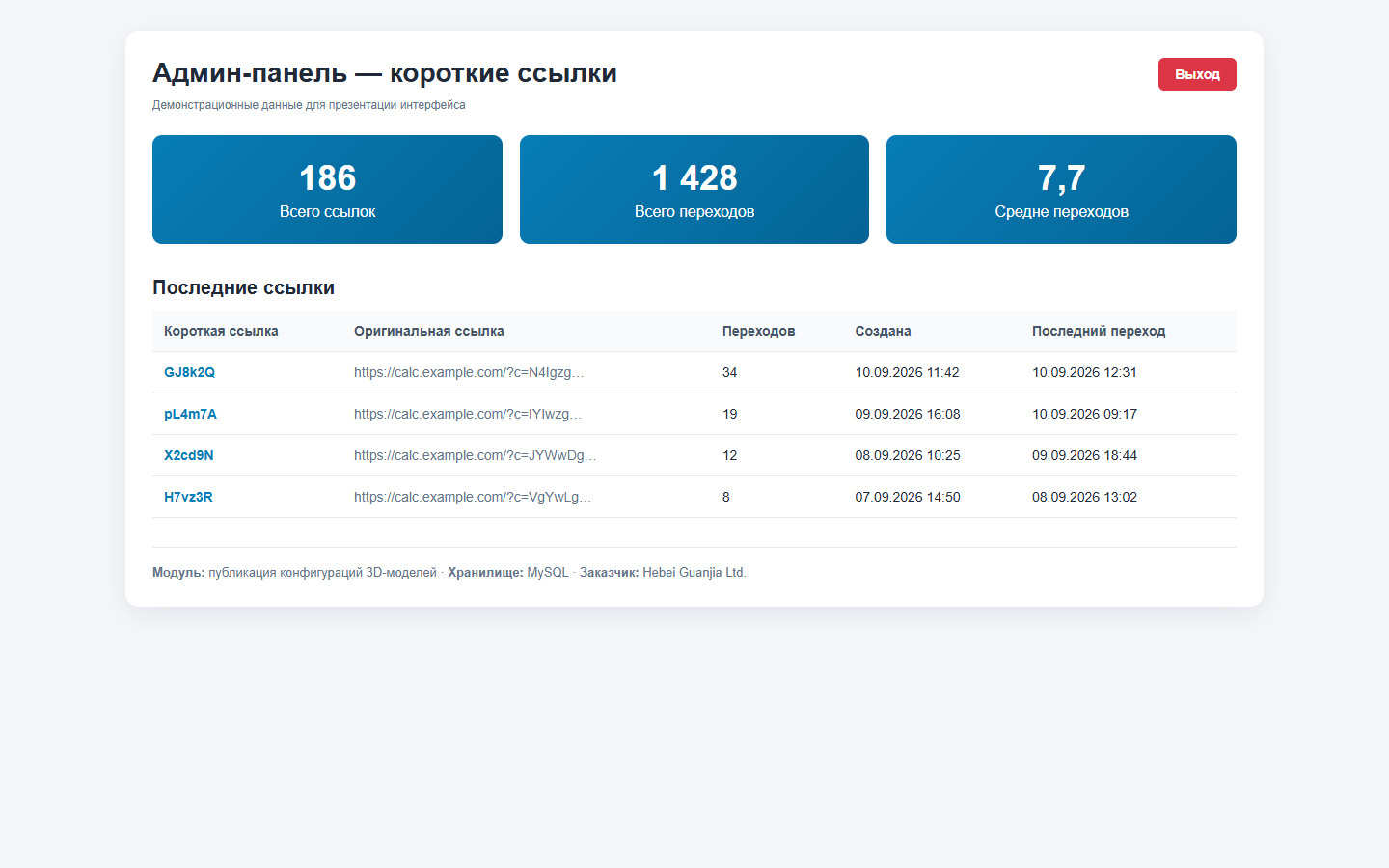Select created date 09.09.2026 16:08
1389x868 pixels.
tap(908, 414)
